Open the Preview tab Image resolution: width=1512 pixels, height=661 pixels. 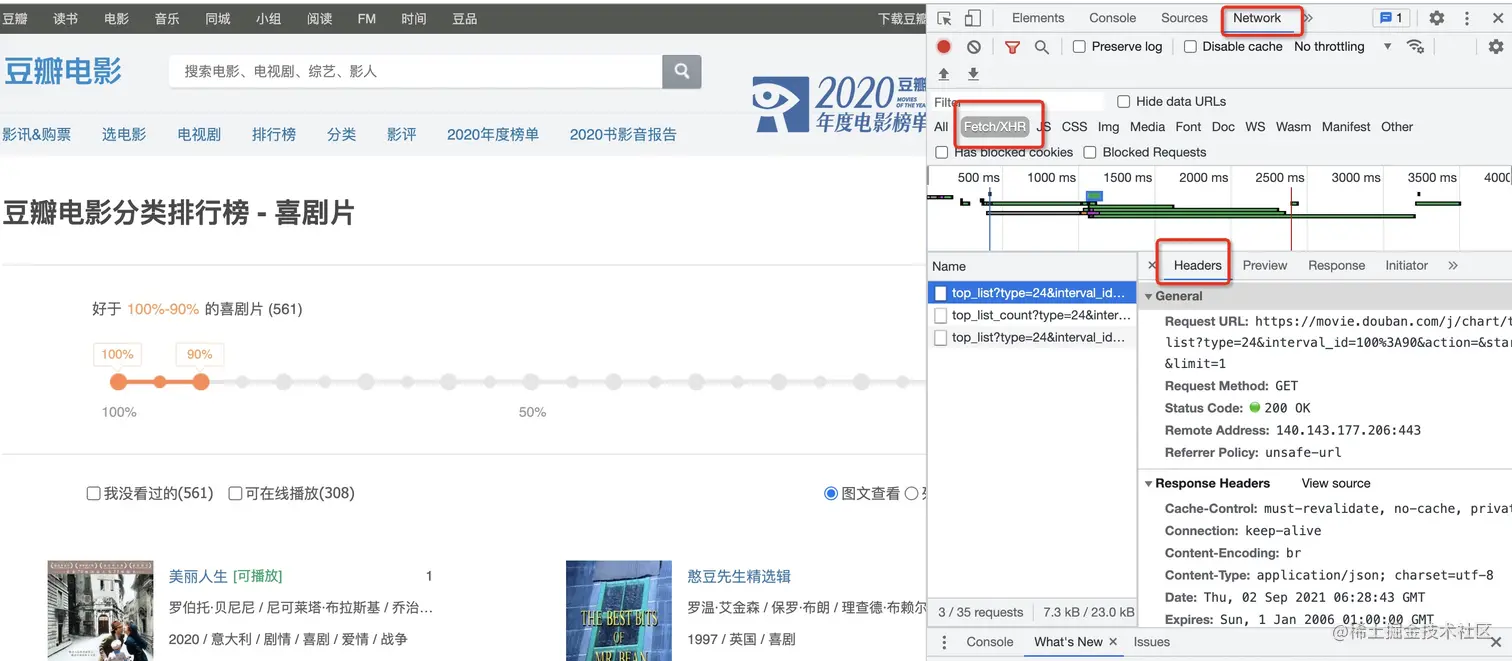click(1265, 265)
